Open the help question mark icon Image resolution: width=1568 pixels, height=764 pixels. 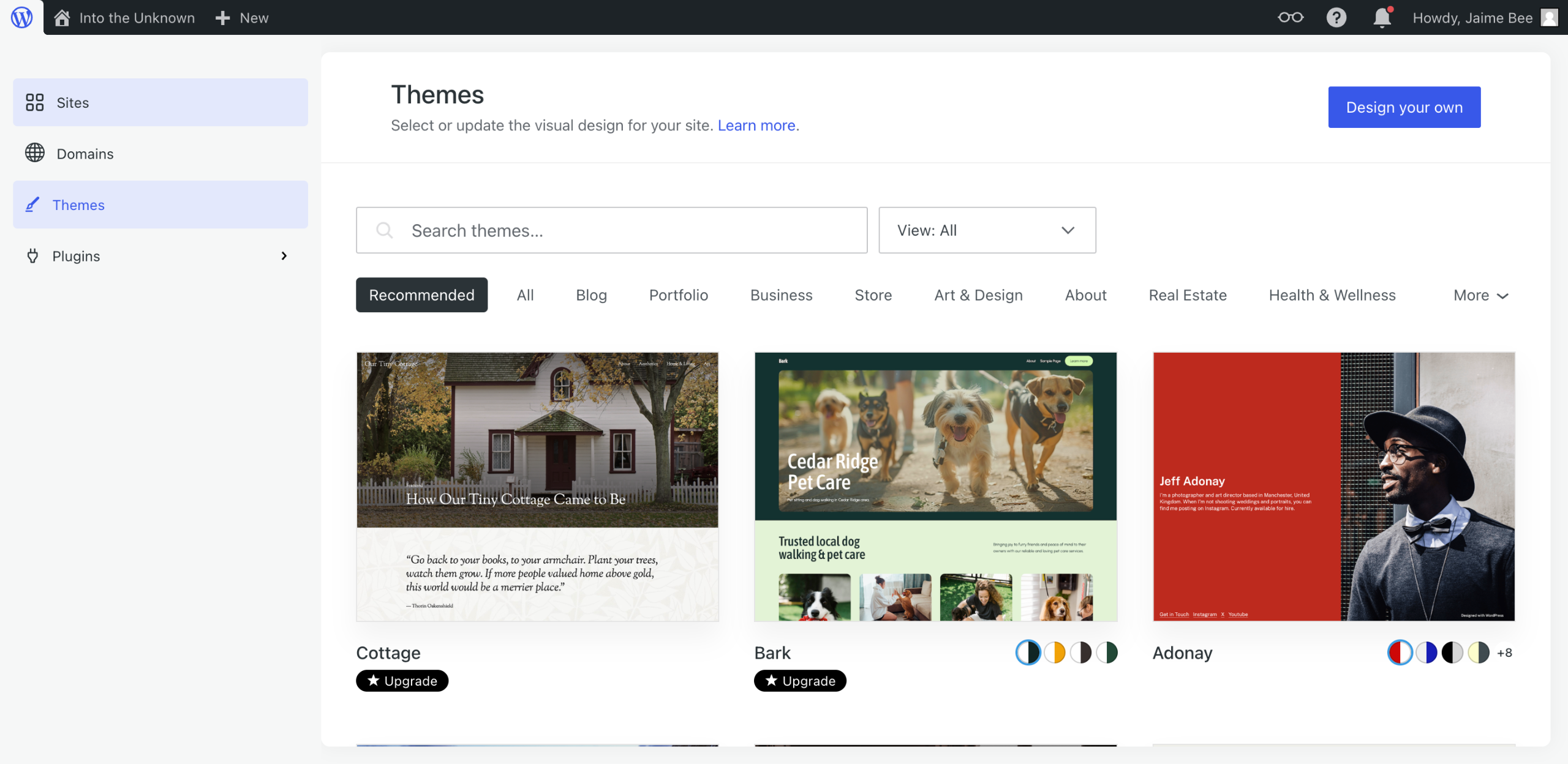point(1336,17)
